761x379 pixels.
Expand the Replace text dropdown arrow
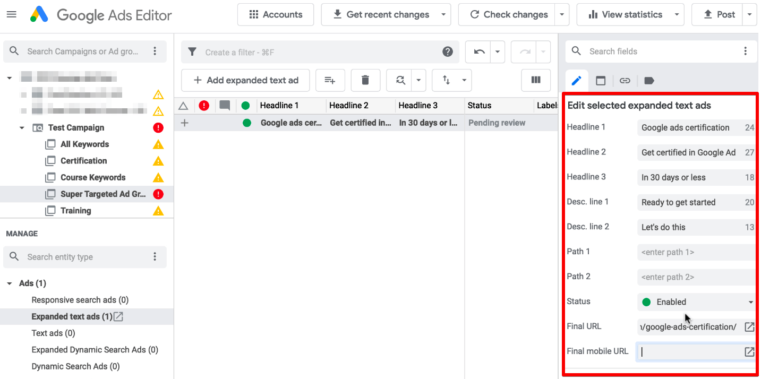tap(419, 80)
